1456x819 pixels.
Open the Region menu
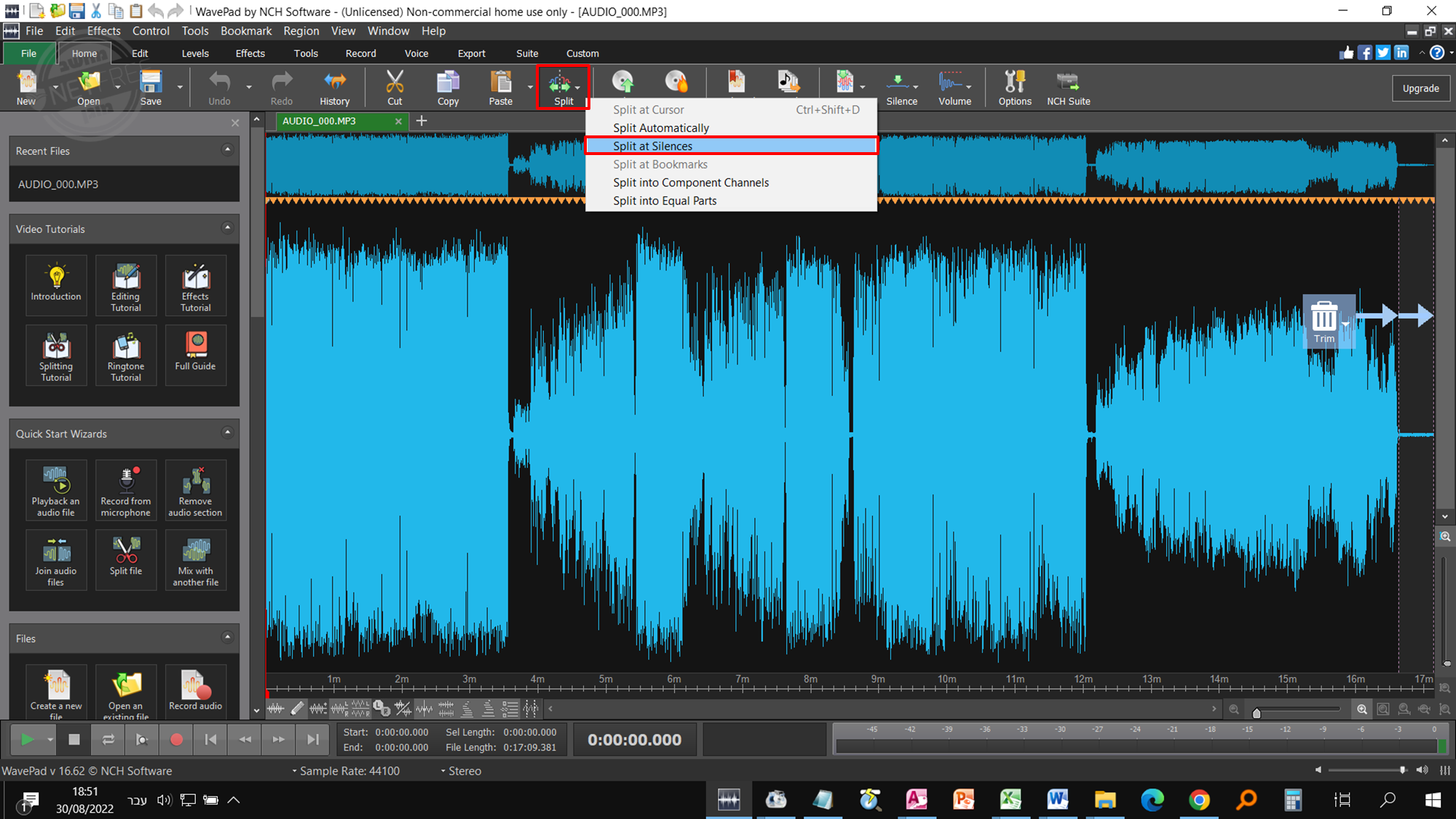301,31
